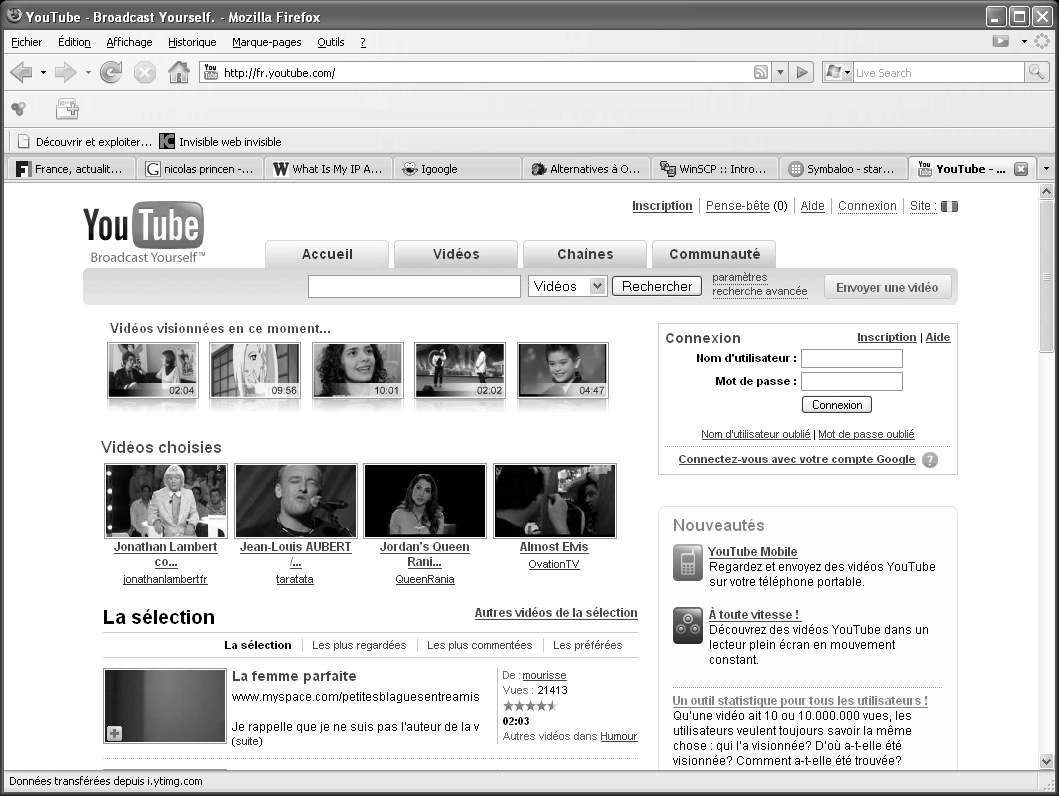The width and height of the screenshot is (1059, 796).
Task: Click the Live Search text field
Action: (939, 73)
